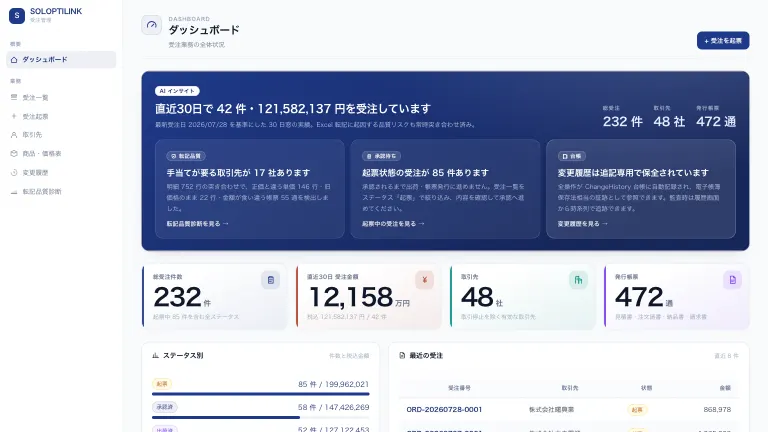The width and height of the screenshot is (768, 432).
Task: Follow the 転記品質診断を見る link
Action: point(197,223)
